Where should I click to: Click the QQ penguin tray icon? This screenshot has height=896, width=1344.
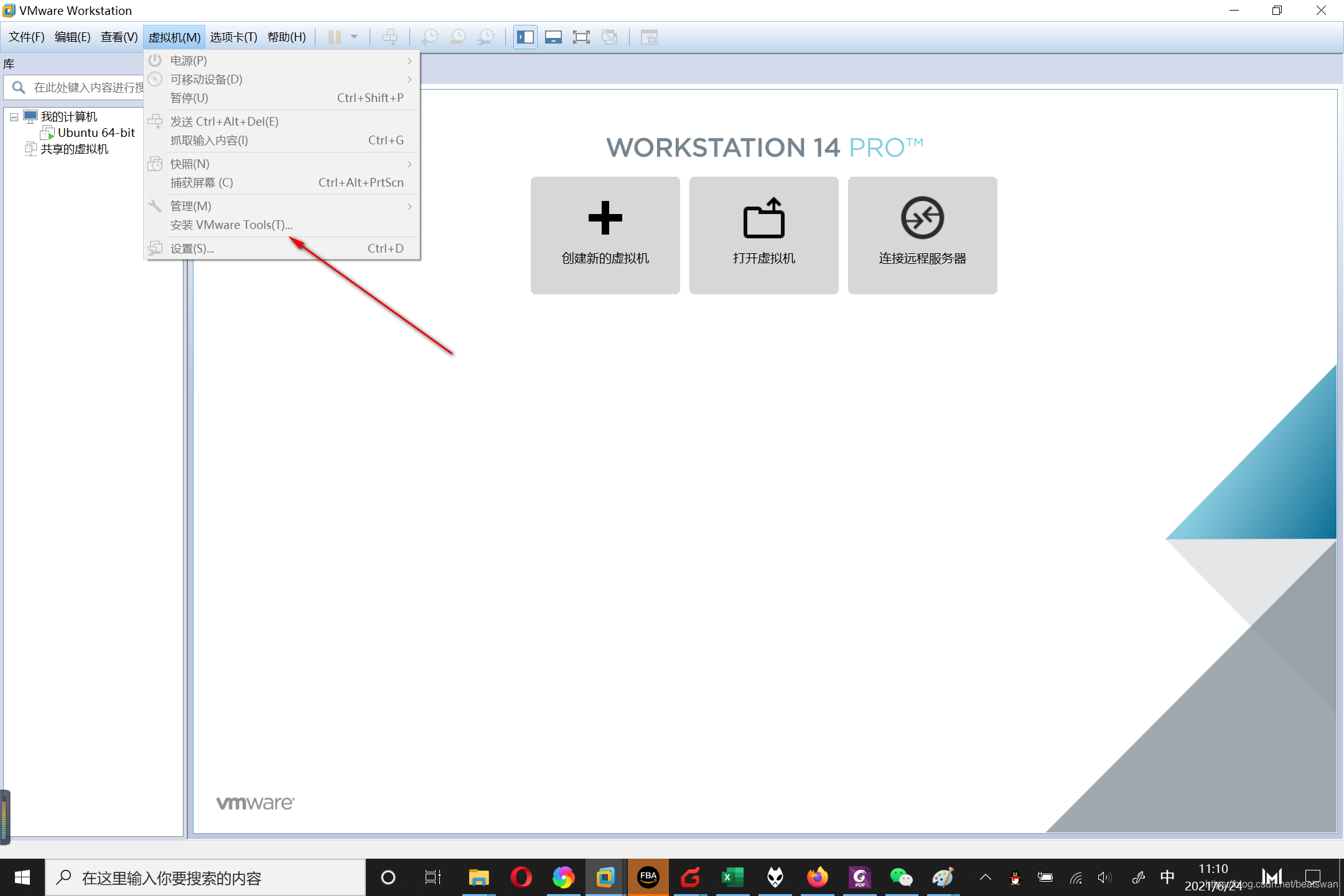pyautogui.click(x=1015, y=877)
